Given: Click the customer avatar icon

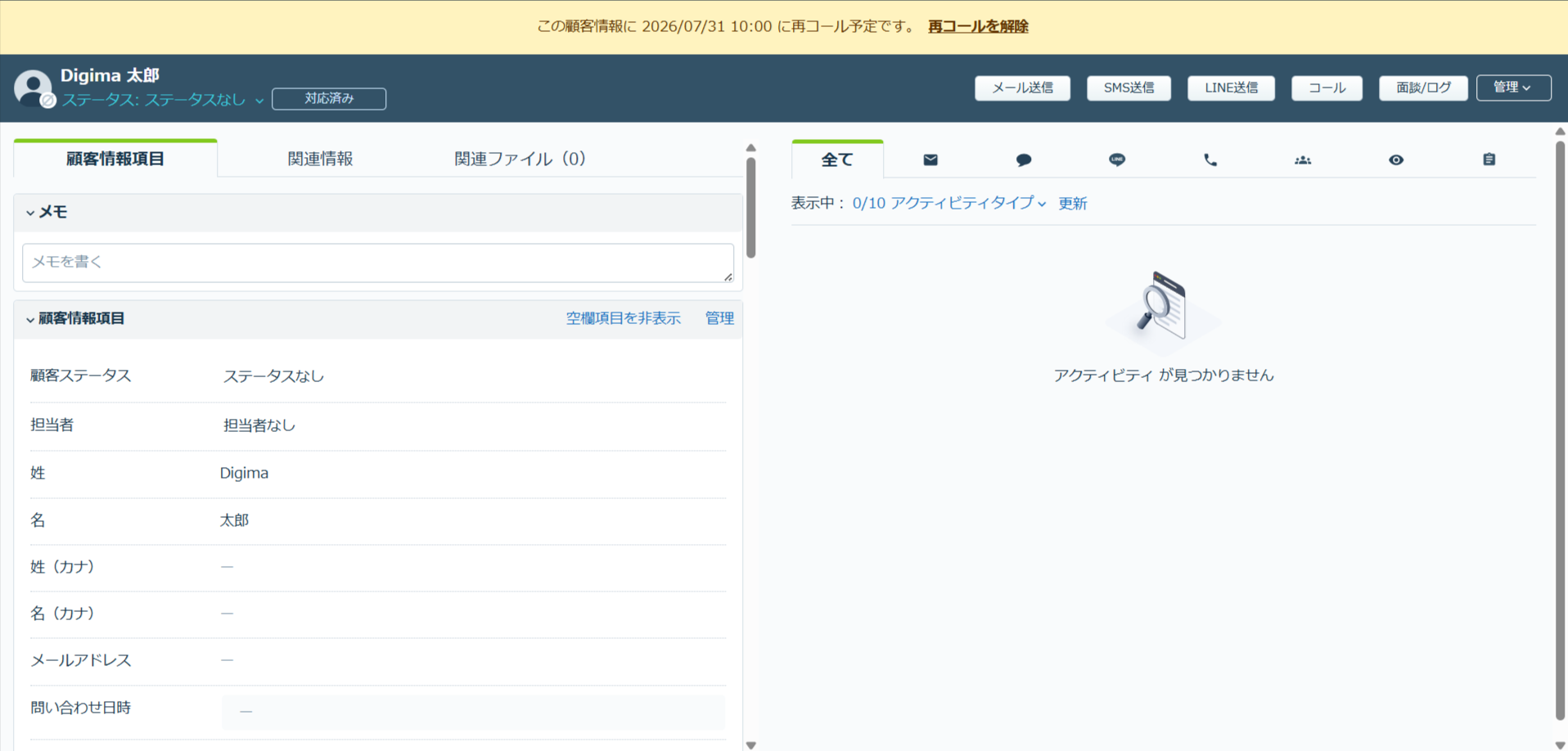Looking at the screenshot, I should tap(33, 88).
